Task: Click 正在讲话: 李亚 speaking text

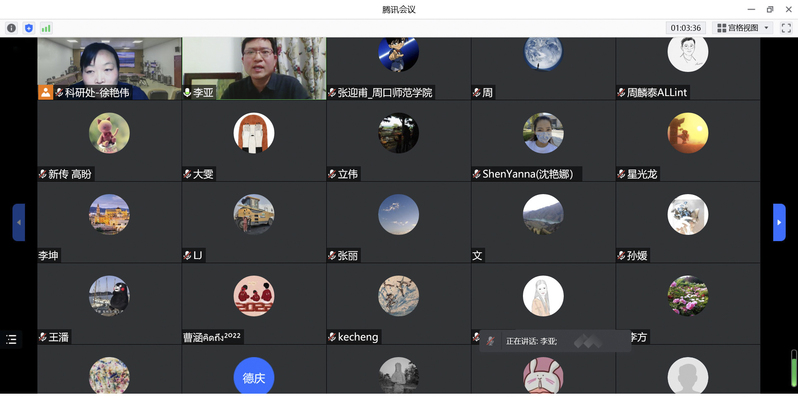Action: pyautogui.click(x=531, y=342)
